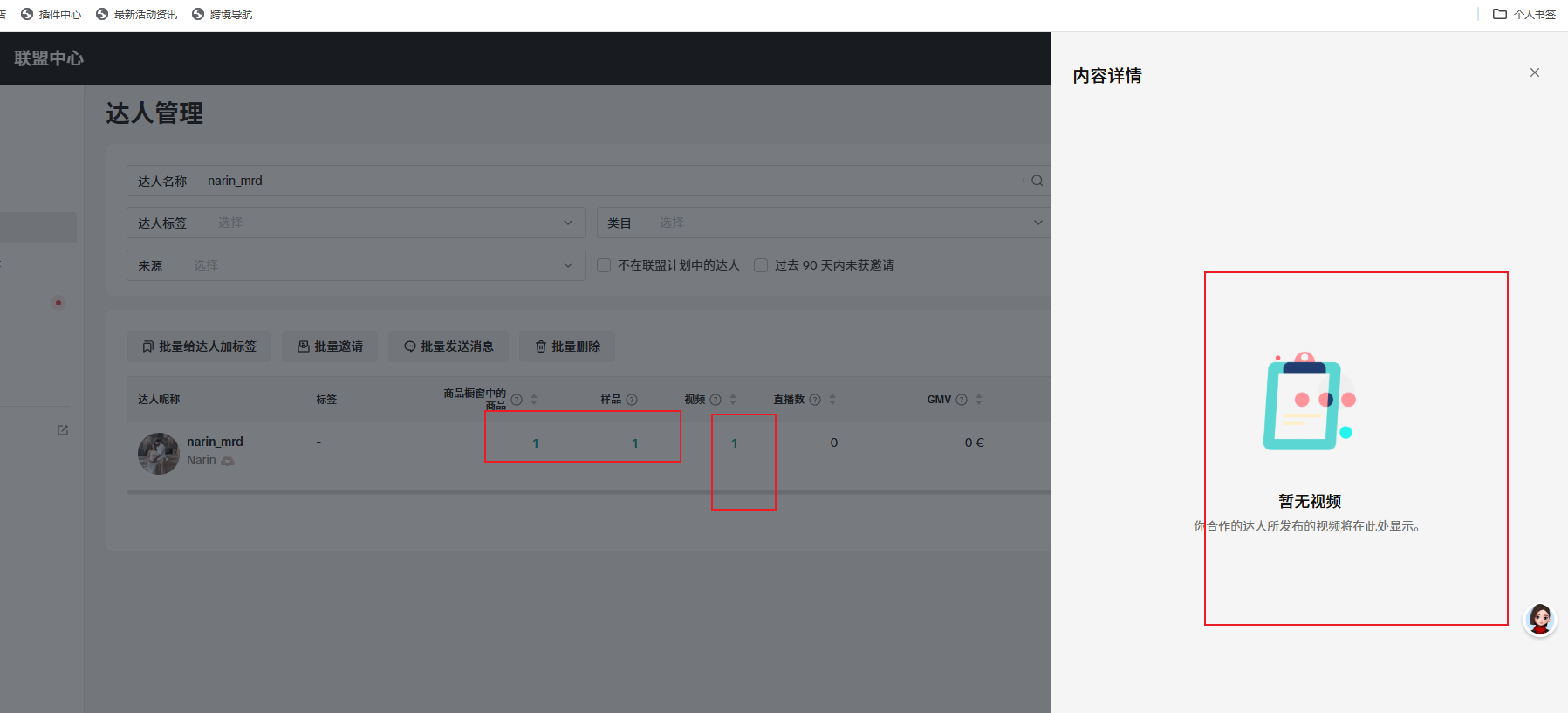Image resolution: width=1568 pixels, height=713 pixels.
Task: Click help icon next to 样品 column
Action: coord(632,400)
